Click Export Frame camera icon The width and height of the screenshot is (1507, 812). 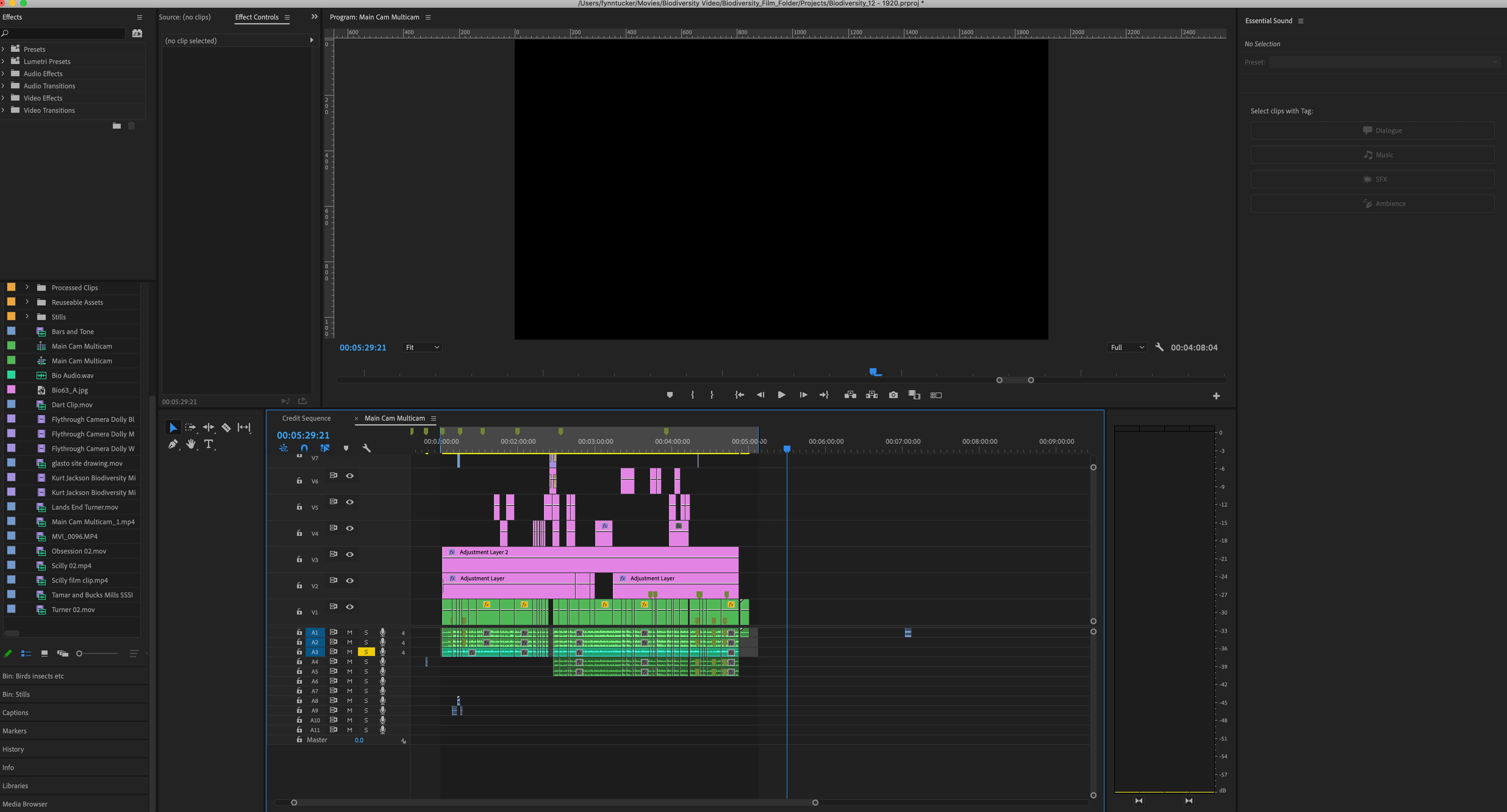(893, 395)
